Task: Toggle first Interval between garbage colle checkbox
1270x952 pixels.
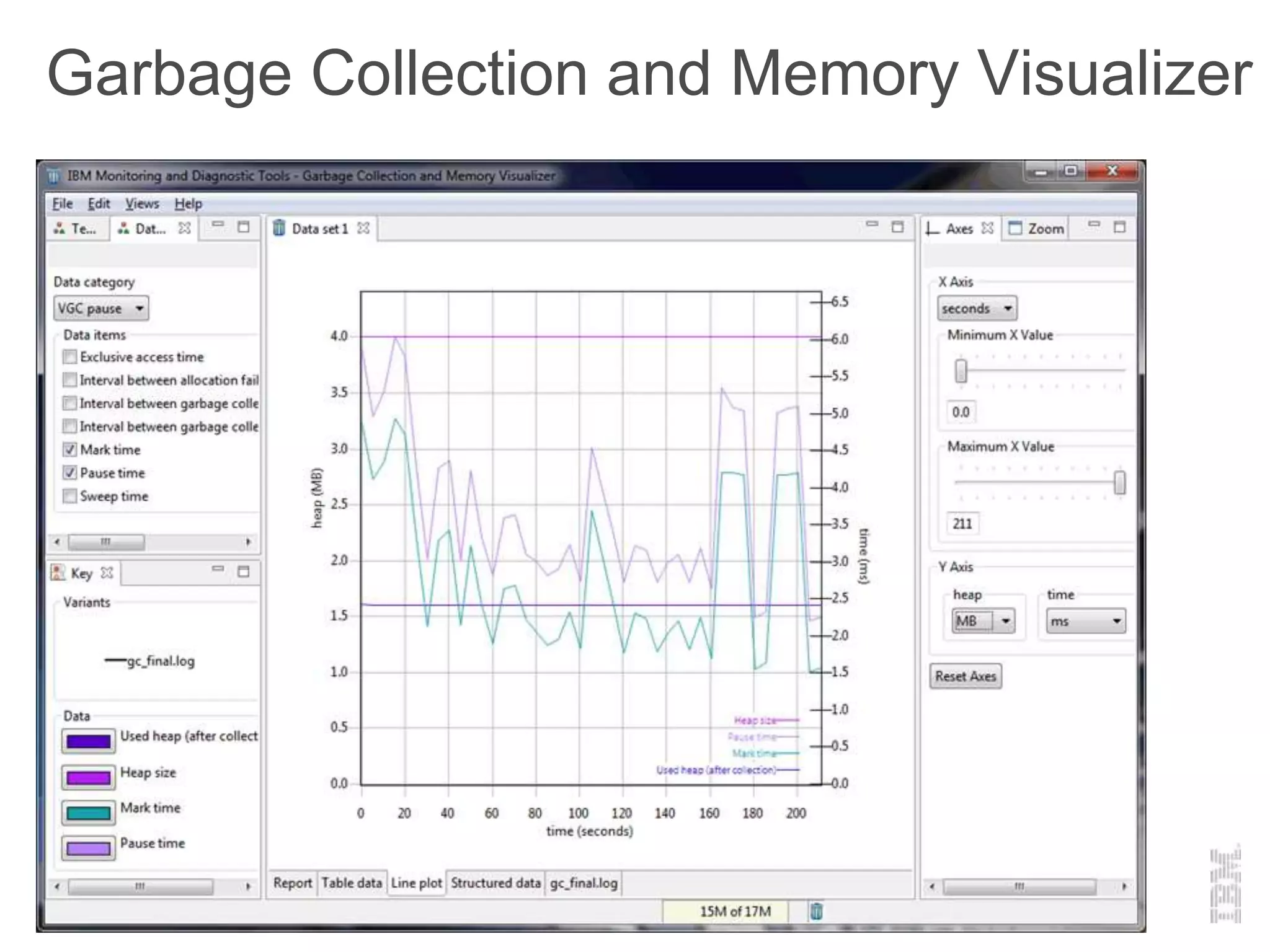Action: click(70, 403)
